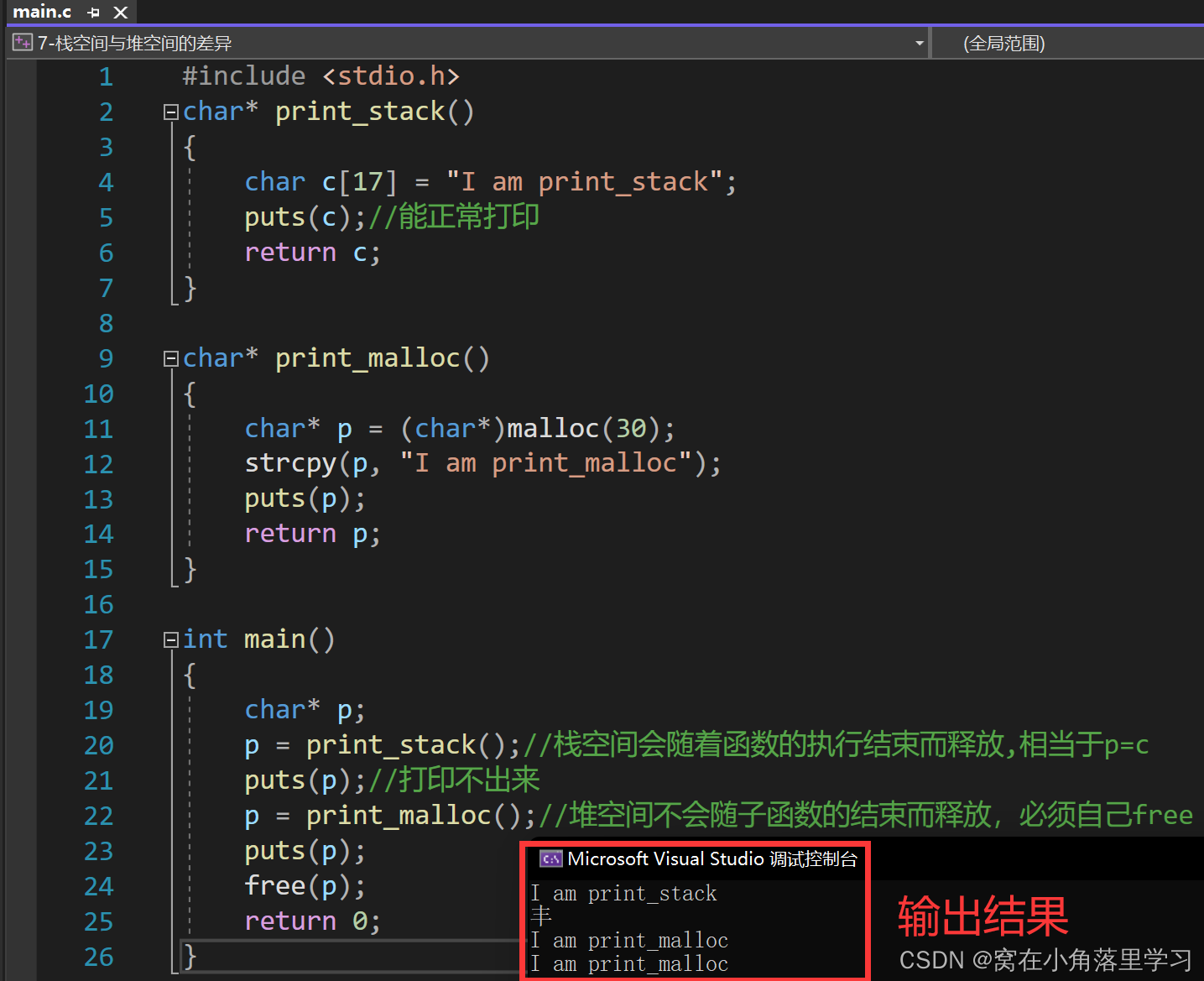The width and height of the screenshot is (1204, 981).
Task: Click line number 20
Action: pos(98,746)
